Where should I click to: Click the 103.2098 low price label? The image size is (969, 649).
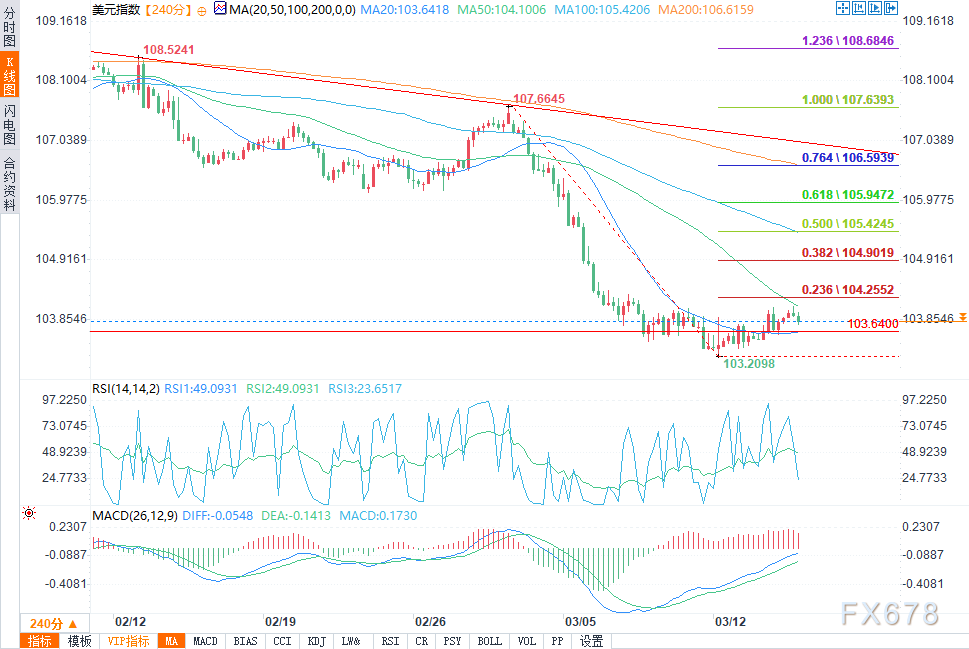[749, 363]
